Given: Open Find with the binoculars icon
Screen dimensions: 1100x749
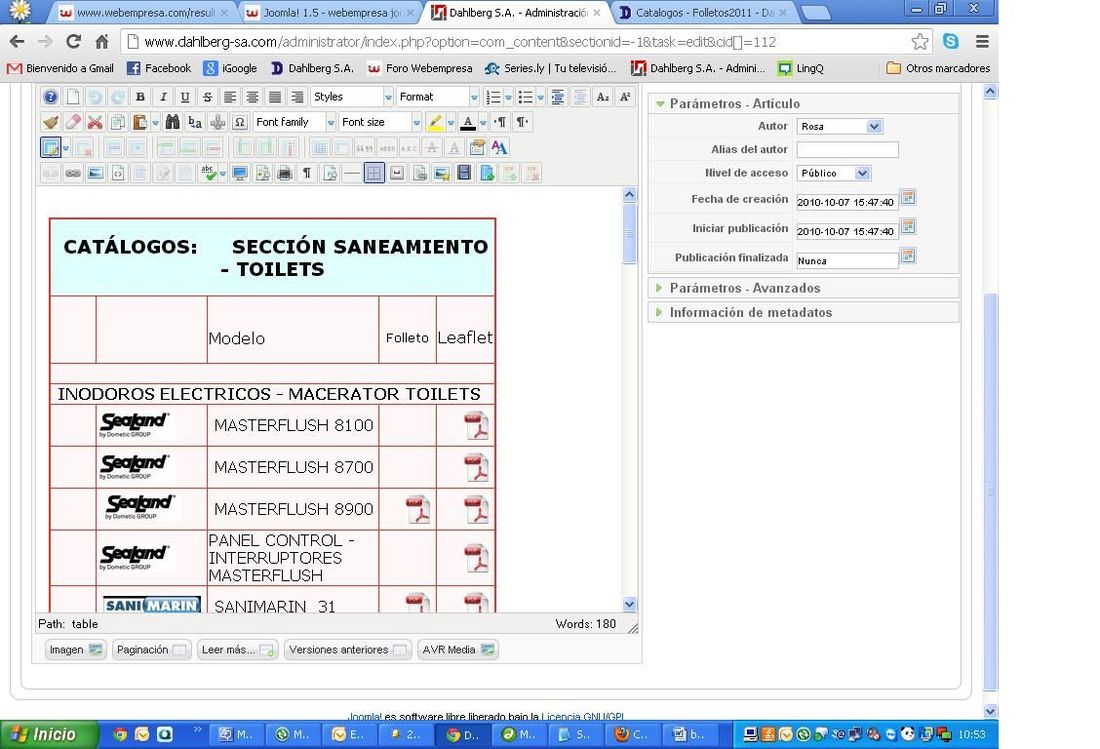Looking at the screenshot, I should (x=173, y=122).
